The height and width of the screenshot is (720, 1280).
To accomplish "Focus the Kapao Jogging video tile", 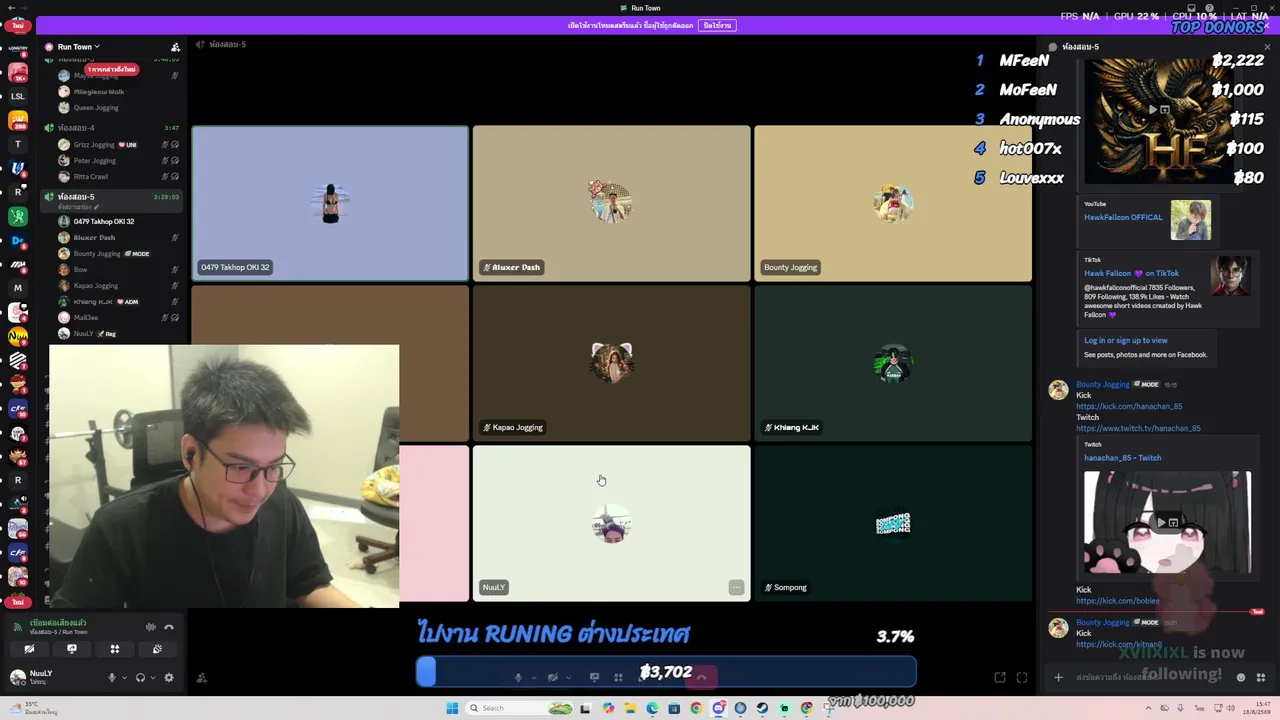I will click(x=611, y=363).
